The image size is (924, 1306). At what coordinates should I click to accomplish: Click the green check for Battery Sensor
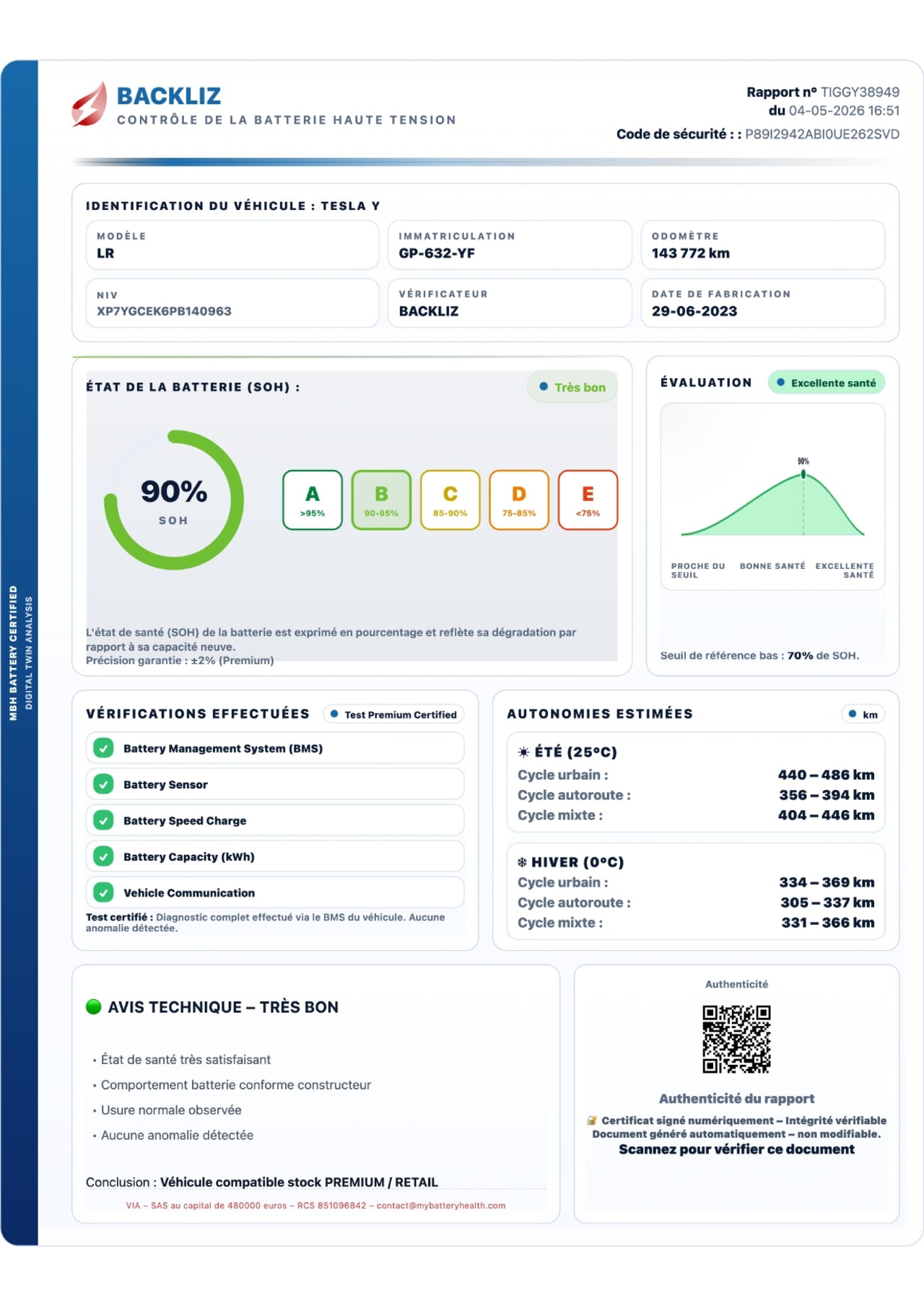click(104, 784)
